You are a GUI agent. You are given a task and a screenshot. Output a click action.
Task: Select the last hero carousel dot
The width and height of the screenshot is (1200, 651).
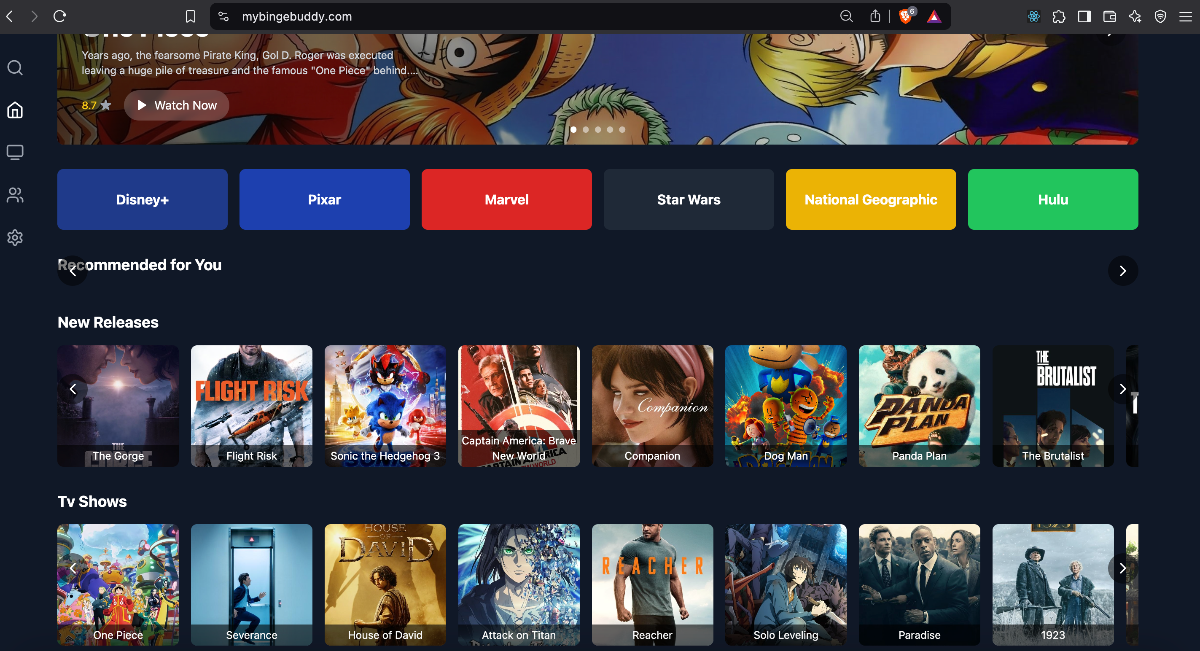622,130
